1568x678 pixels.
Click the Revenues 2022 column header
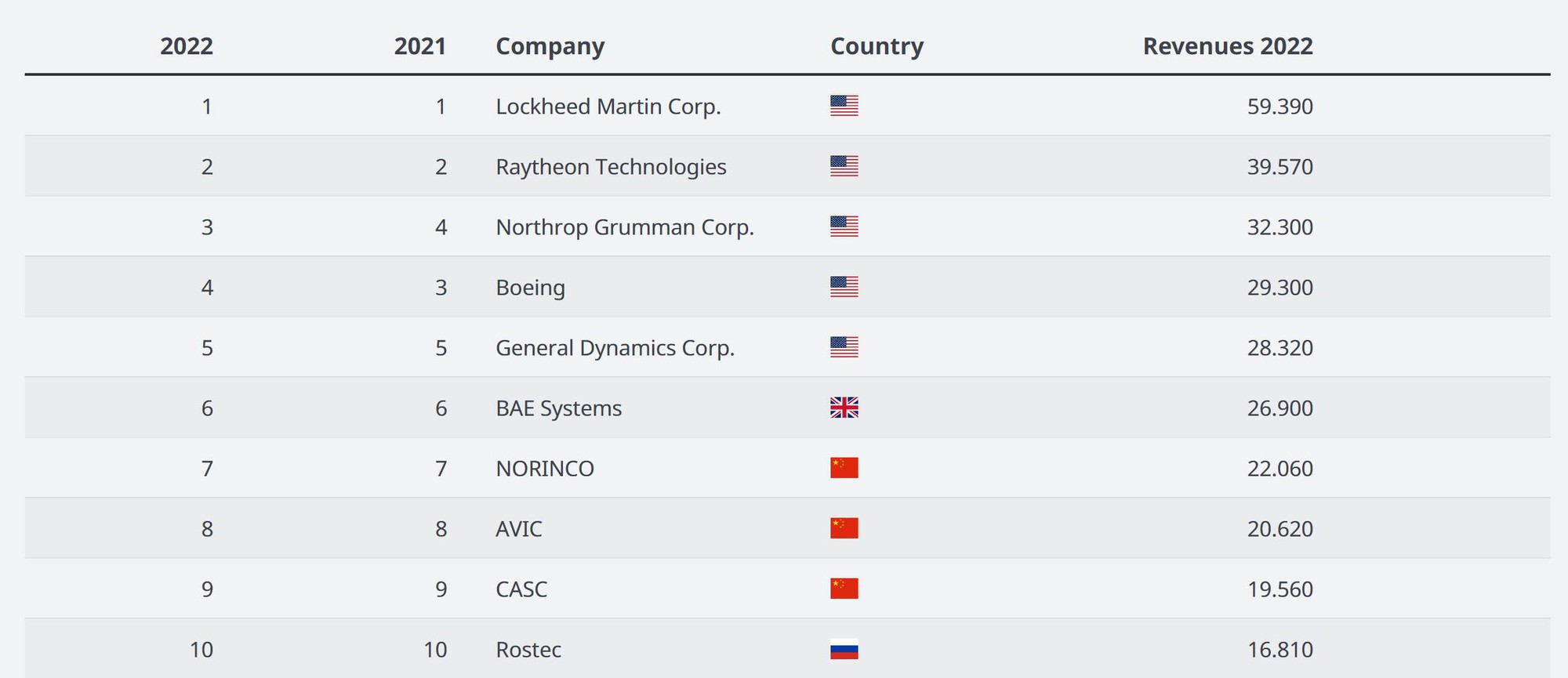pos(1228,46)
